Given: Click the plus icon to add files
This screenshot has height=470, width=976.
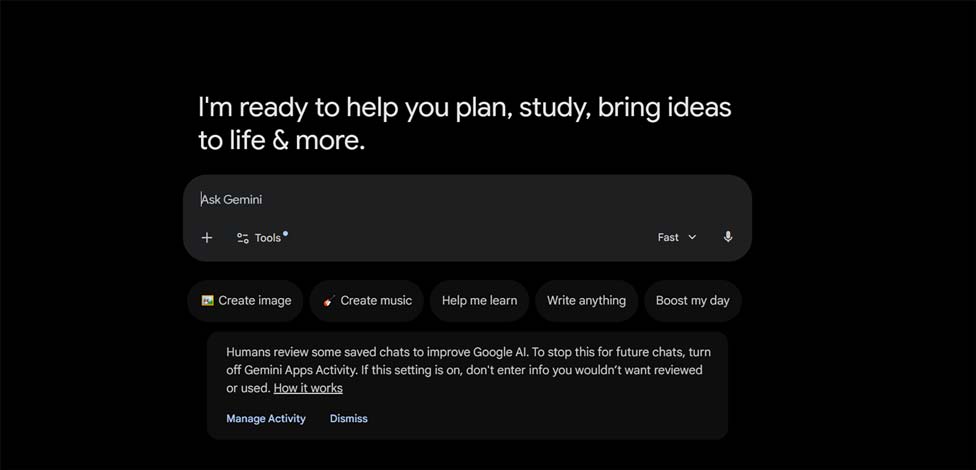Looking at the screenshot, I should click(207, 238).
